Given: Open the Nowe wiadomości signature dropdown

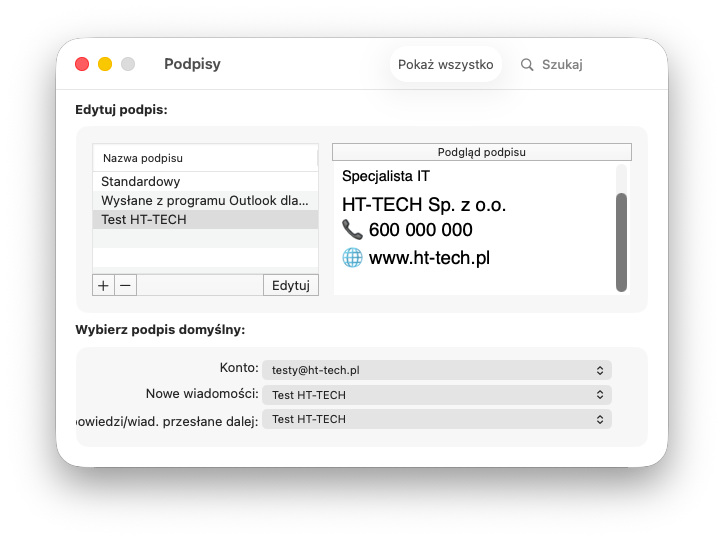Looking at the screenshot, I should (x=437, y=395).
